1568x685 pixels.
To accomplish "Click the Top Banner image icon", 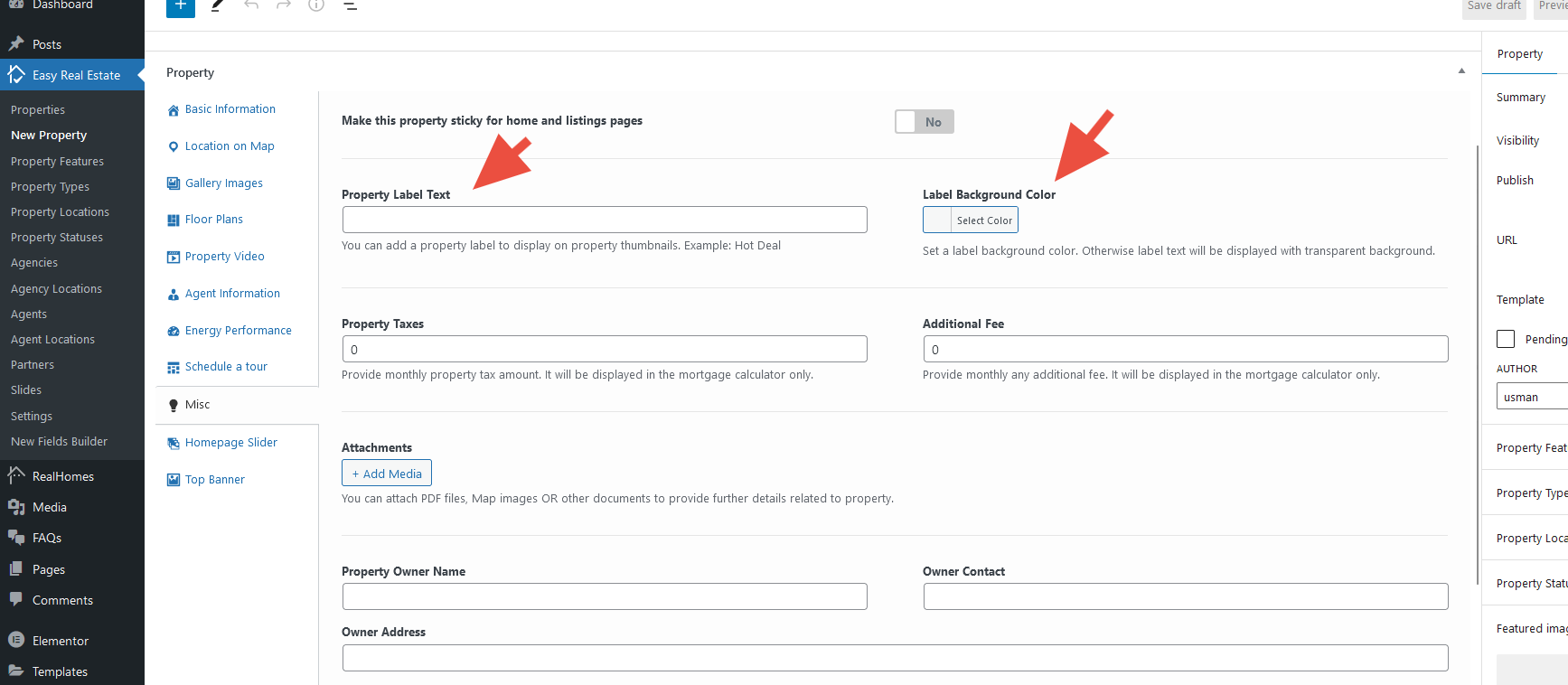I will [174, 480].
